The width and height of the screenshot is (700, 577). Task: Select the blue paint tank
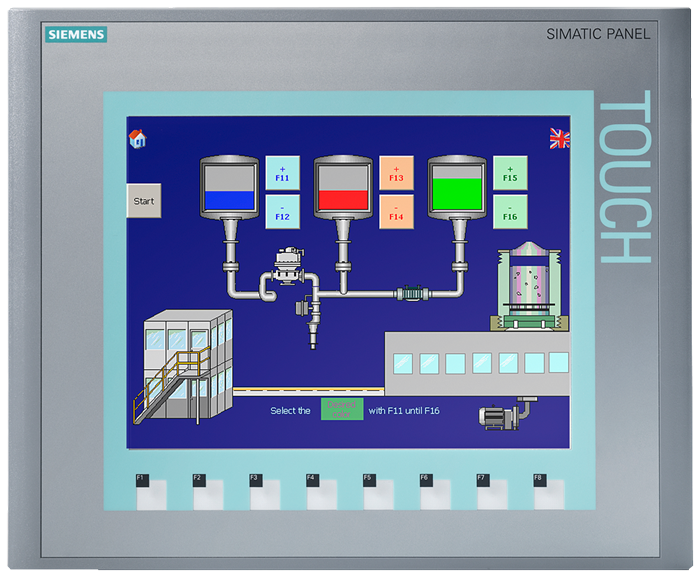pyautogui.click(x=229, y=187)
